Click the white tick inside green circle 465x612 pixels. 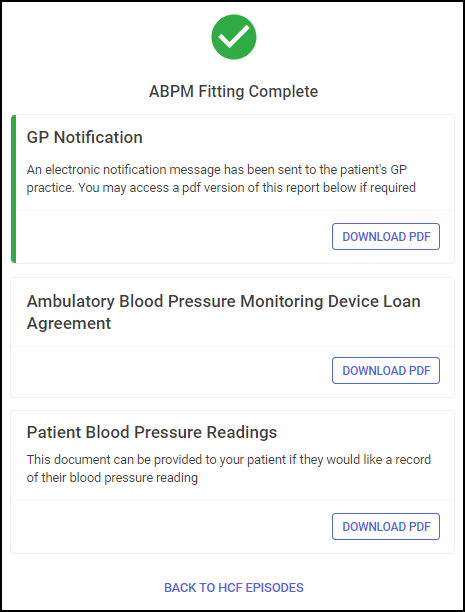point(234,36)
